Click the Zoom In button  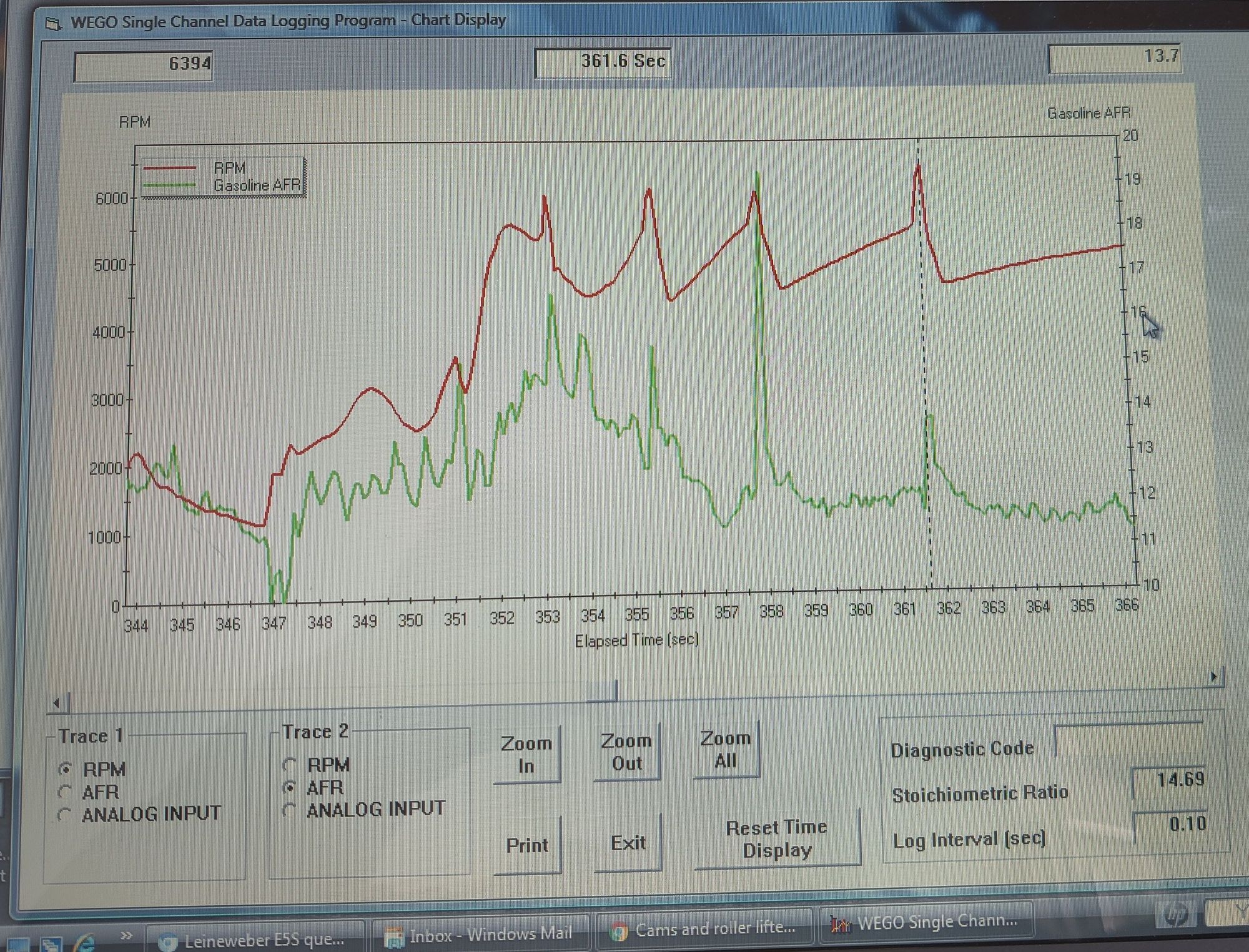point(526,754)
